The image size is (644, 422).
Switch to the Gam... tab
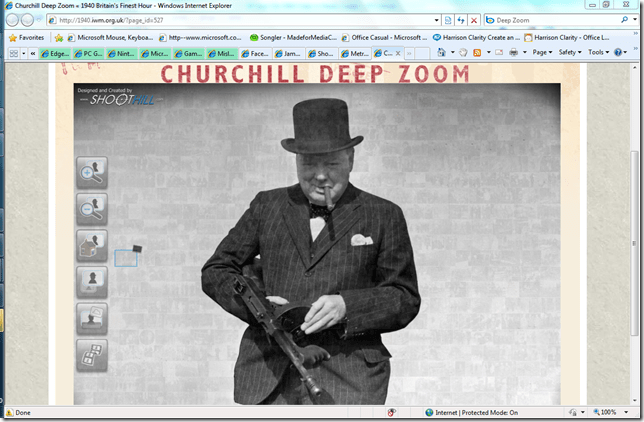coord(189,53)
